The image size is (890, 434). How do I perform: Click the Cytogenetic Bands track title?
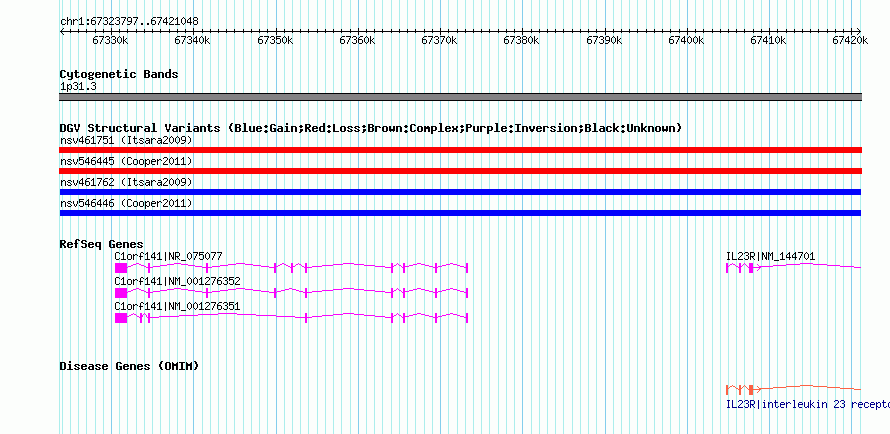coord(119,74)
